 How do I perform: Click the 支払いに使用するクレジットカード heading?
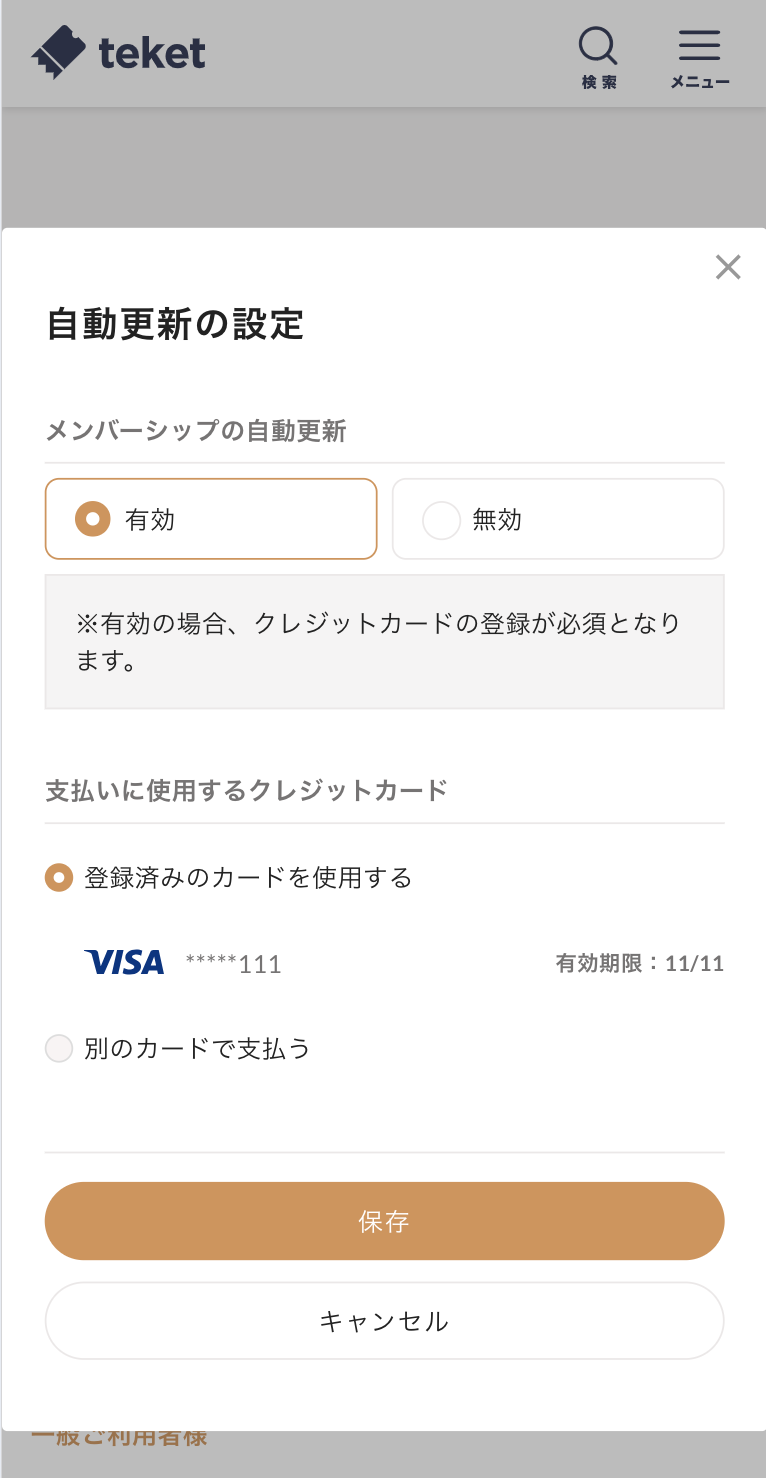point(246,791)
